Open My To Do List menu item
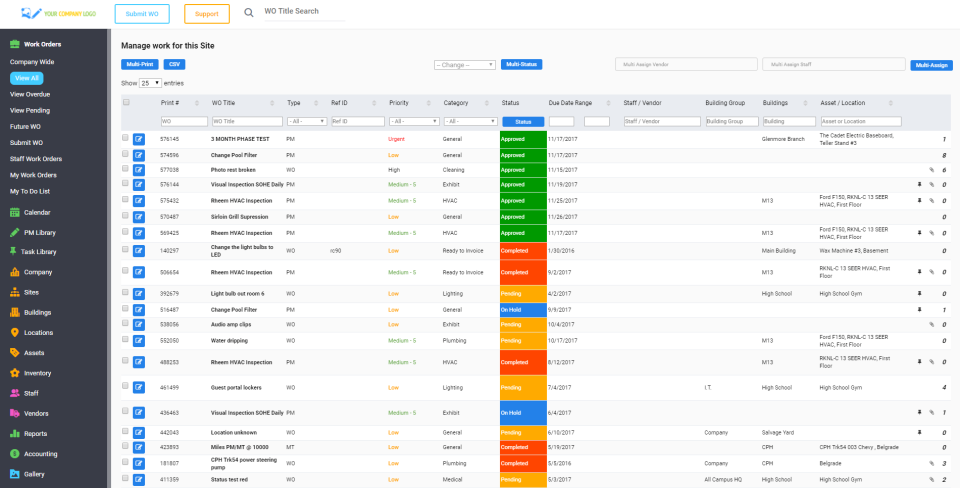The height and width of the screenshot is (488, 960). pos(29,191)
